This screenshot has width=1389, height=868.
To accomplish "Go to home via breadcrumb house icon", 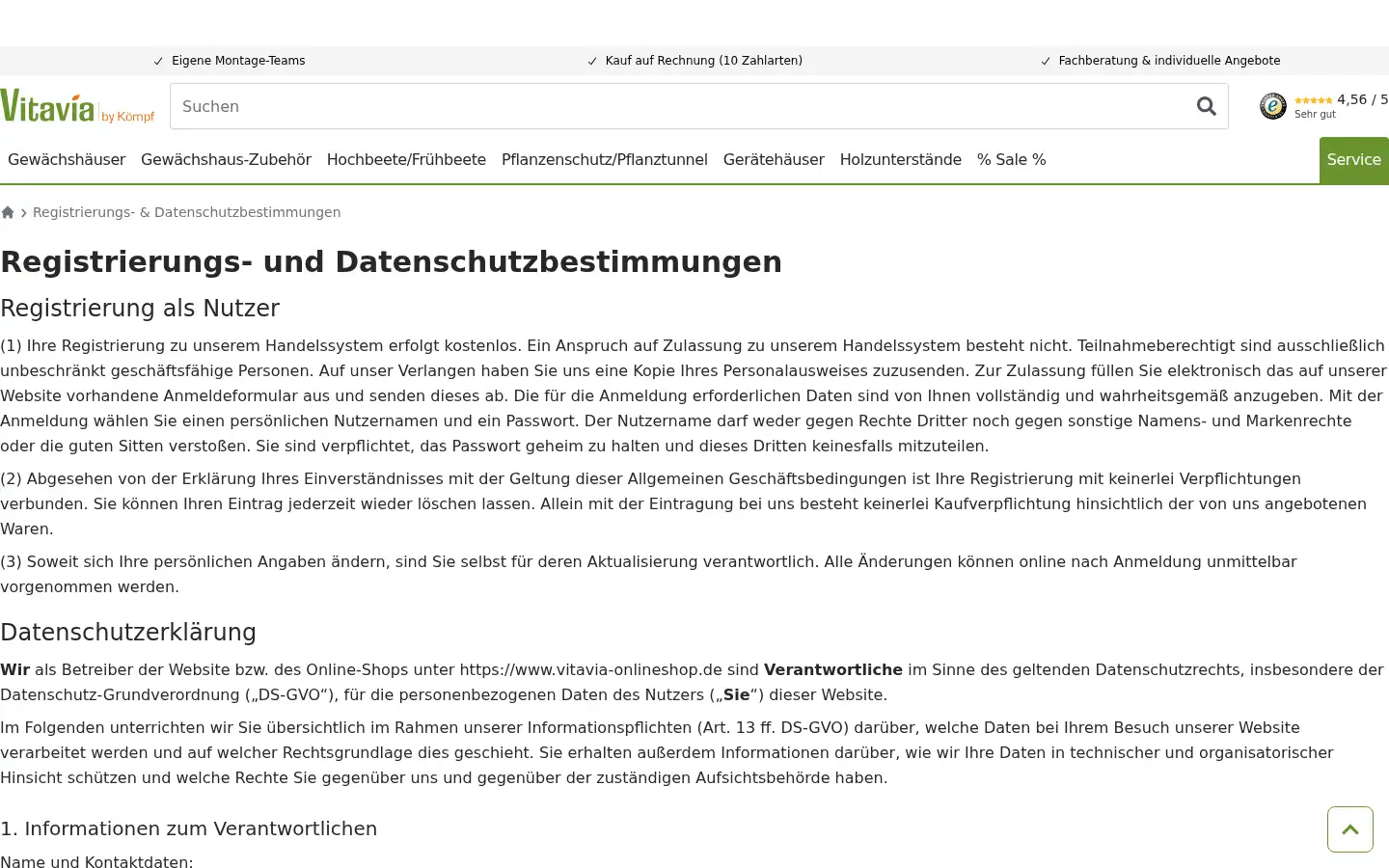I will (8, 212).
